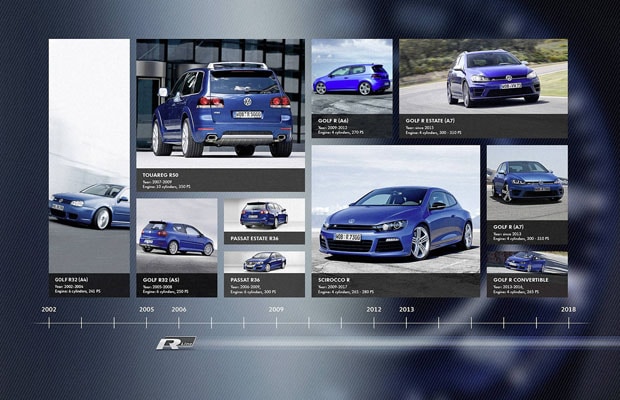Image resolution: width=620 pixels, height=400 pixels.
Task: Open the Golf R32 (A5) photo
Action: 176,235
